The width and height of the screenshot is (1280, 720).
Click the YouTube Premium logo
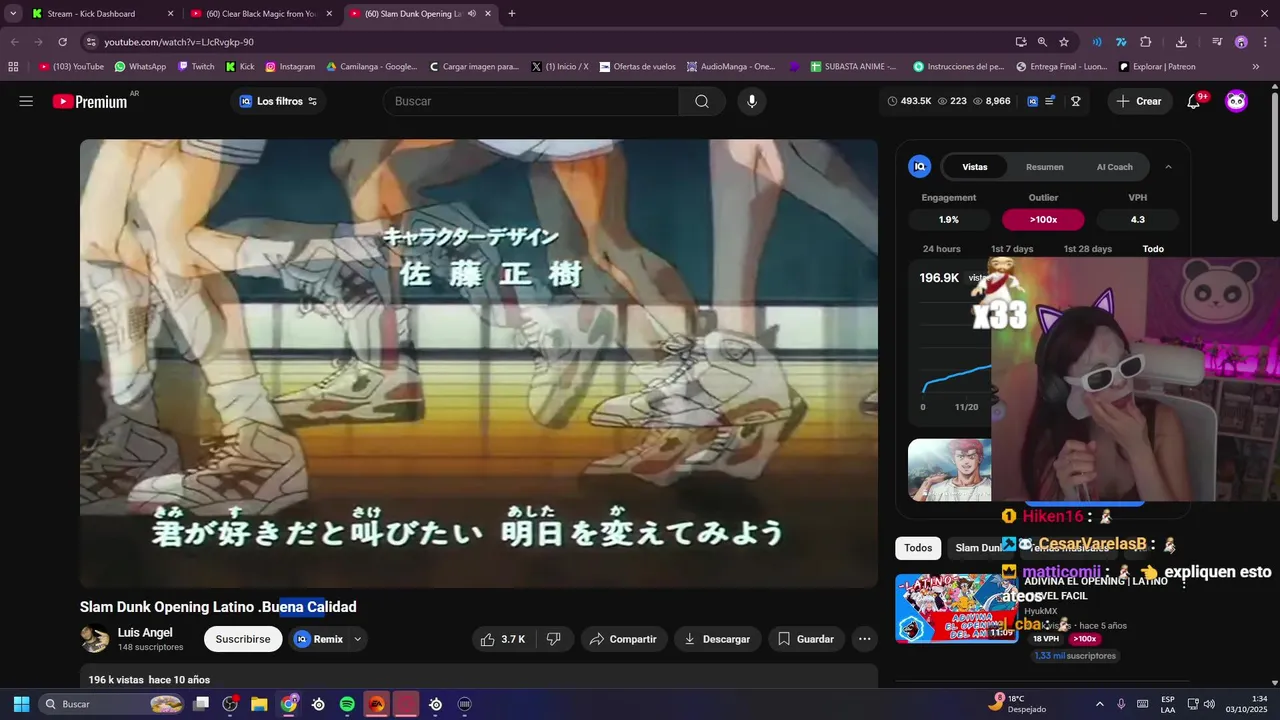90,101
